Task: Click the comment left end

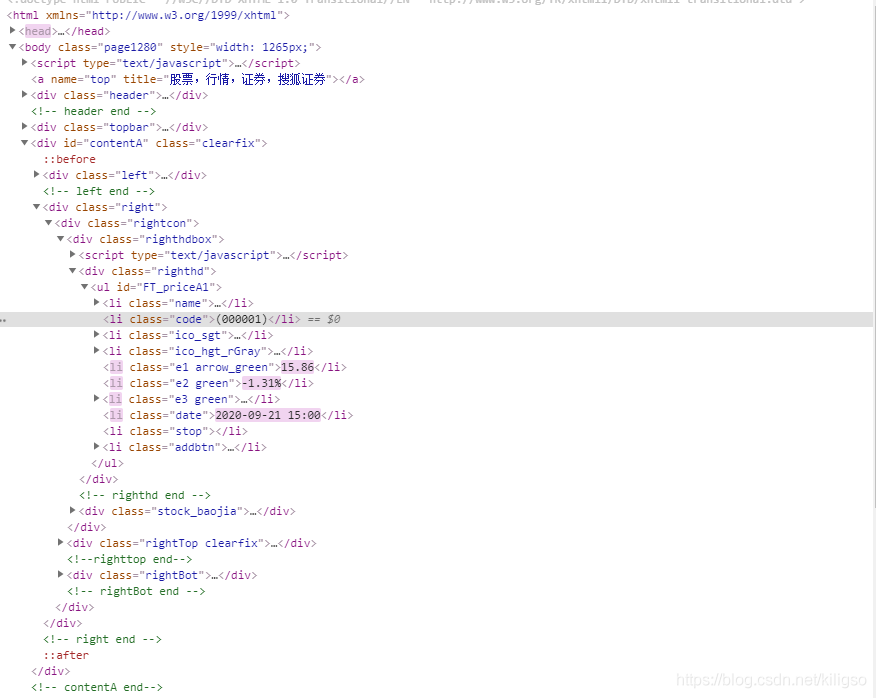Action: coord(99,191)
